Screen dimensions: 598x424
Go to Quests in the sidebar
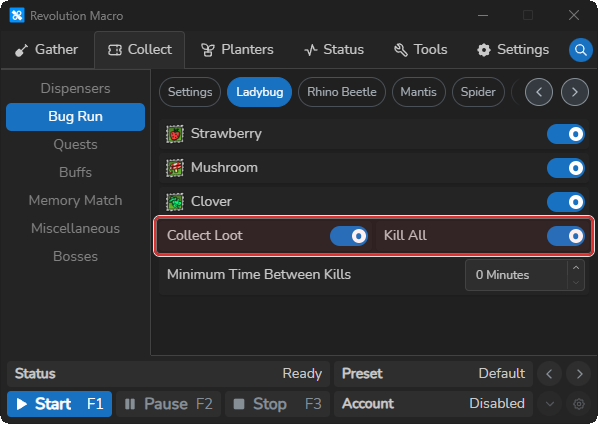[76, 145]
